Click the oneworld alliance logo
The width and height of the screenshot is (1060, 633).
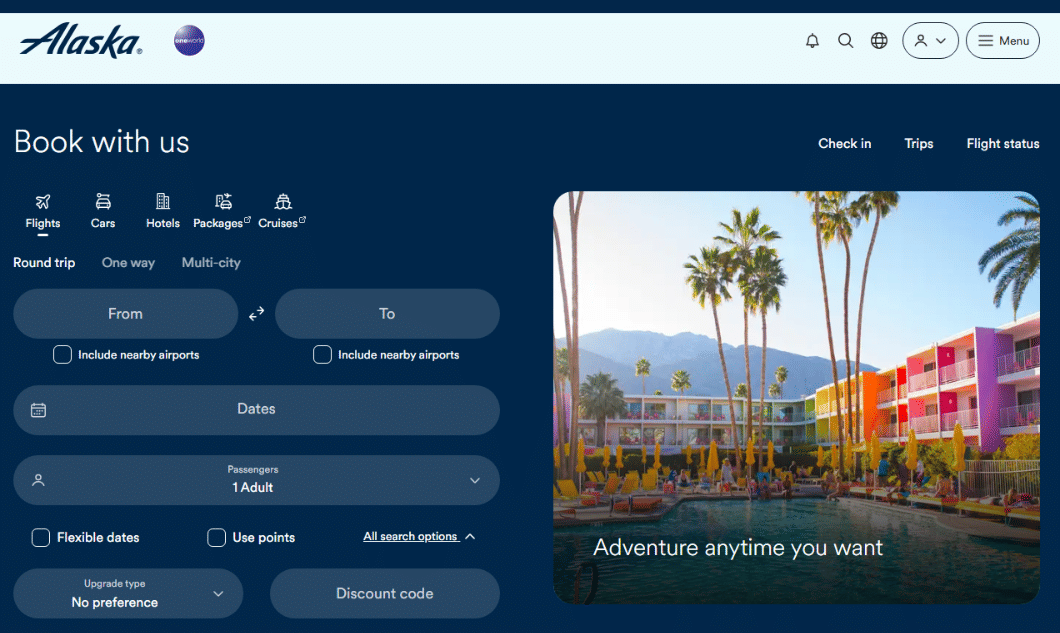point(189,41)
